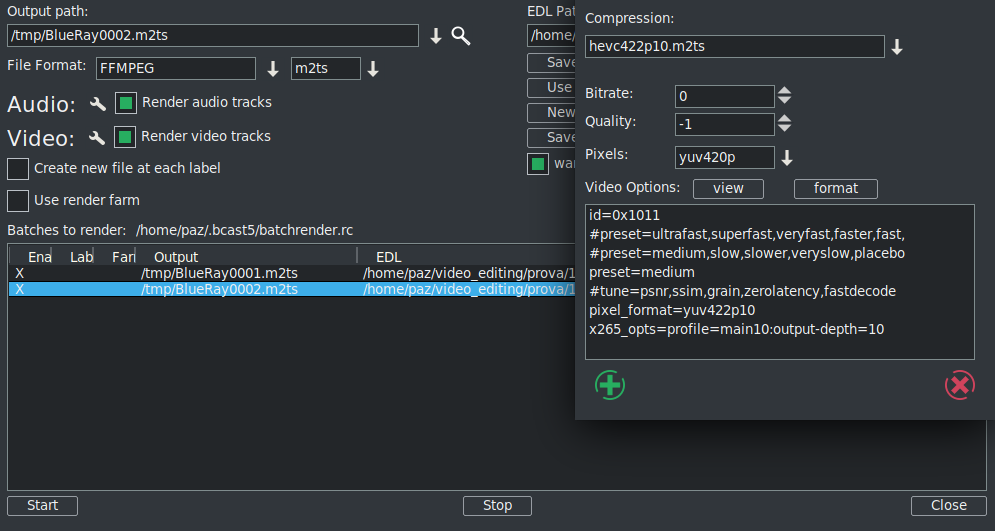Open output path history arrow

436,36
